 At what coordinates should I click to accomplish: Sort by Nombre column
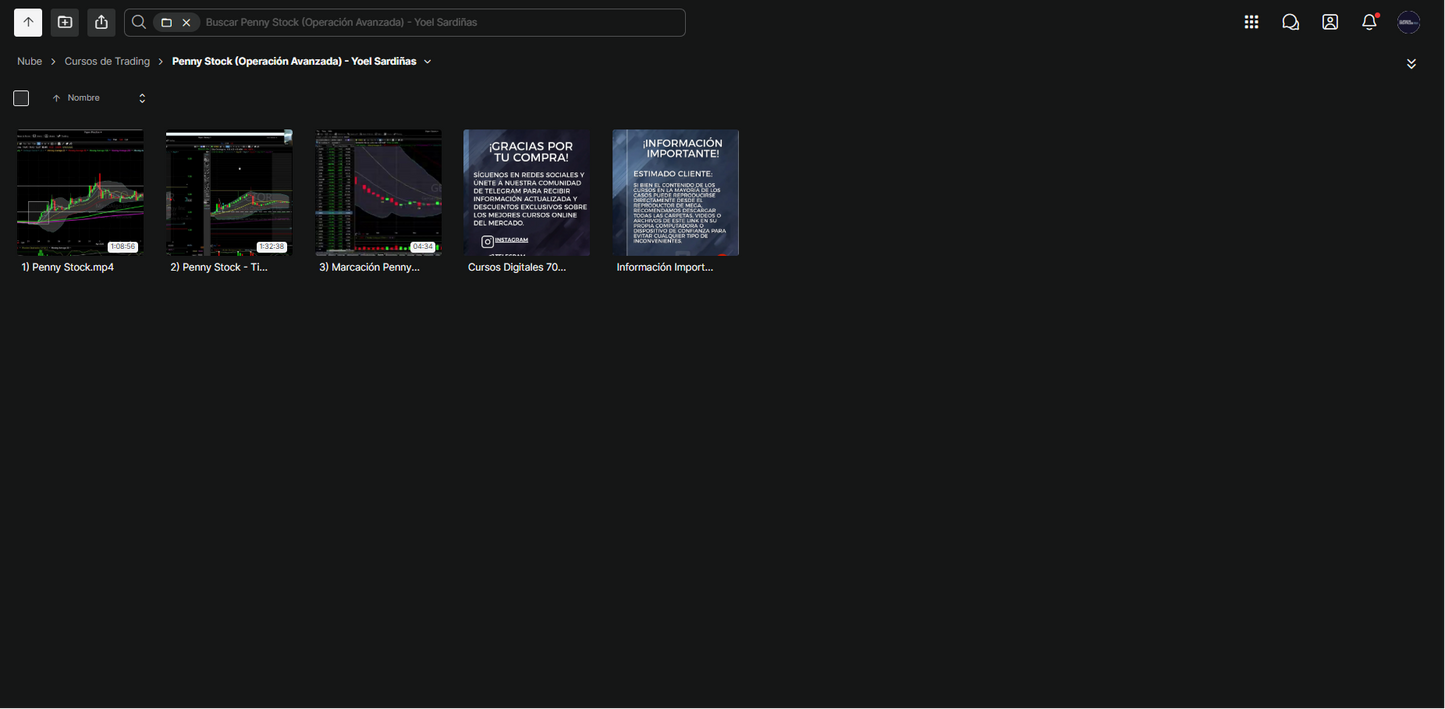click(84, 98)
